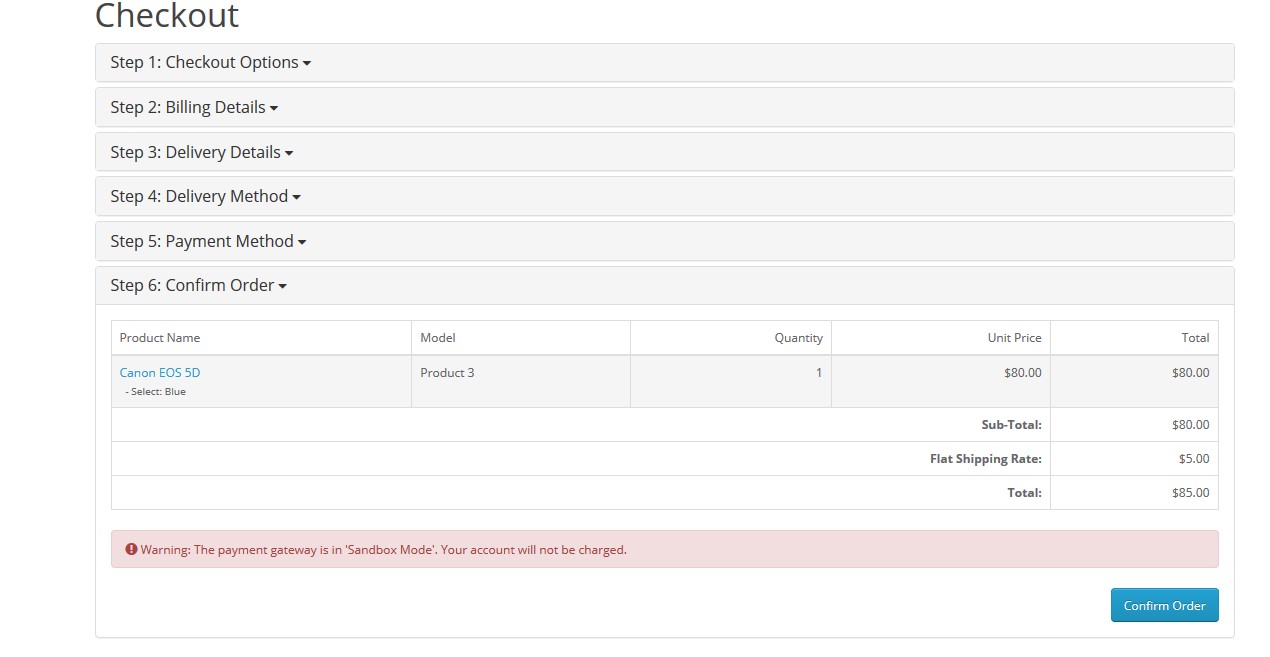Click the Unit Price column header
Image resolution: width=1270 pixels, height=657 pixels.
coord(1014,338)
